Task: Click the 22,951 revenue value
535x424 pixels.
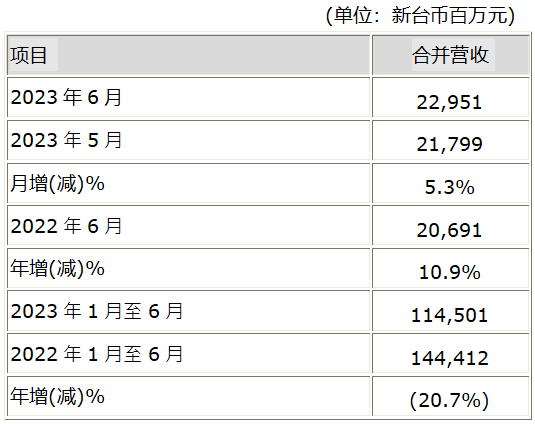Action: click(x=449, y=102)
